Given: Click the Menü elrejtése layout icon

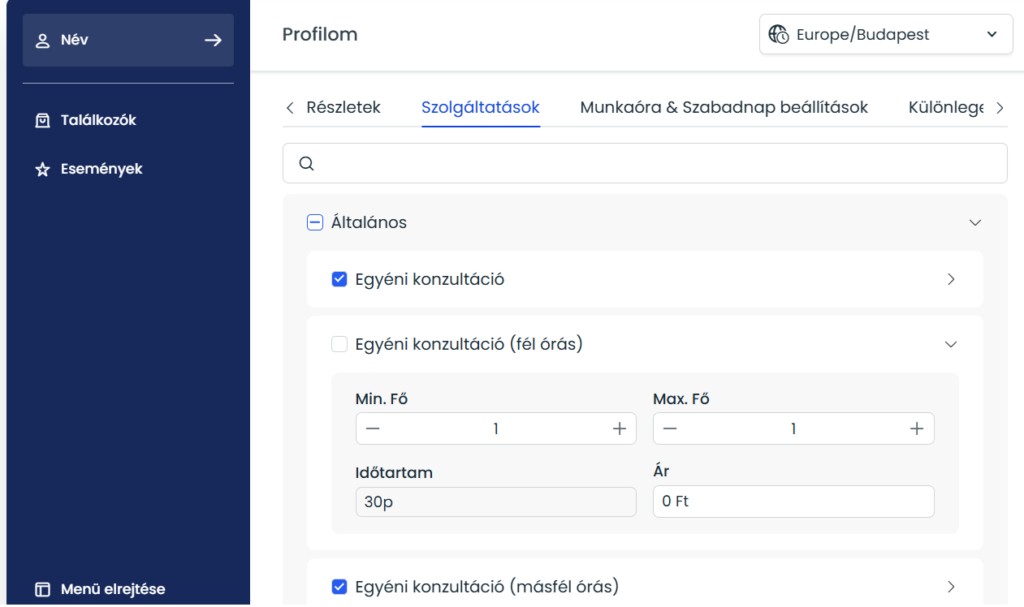Looking at the screenshot, I should pyautogui.click(x=42, y=589).
